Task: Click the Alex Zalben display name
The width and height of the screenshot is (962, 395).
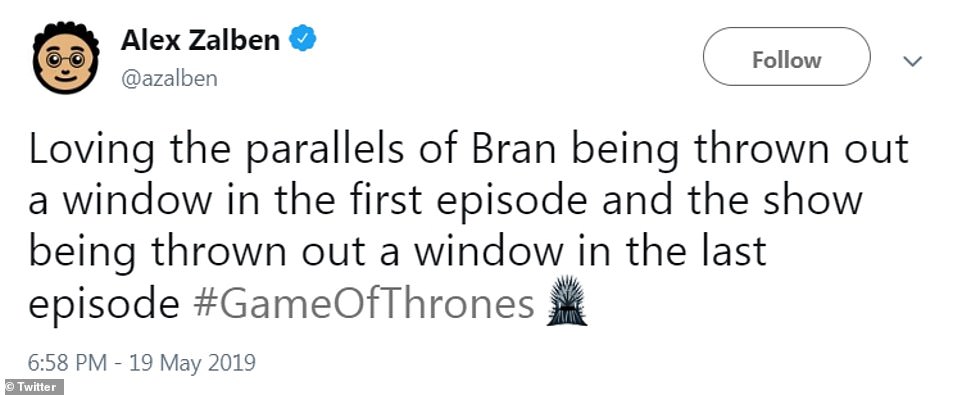Action: click(200, 40)
